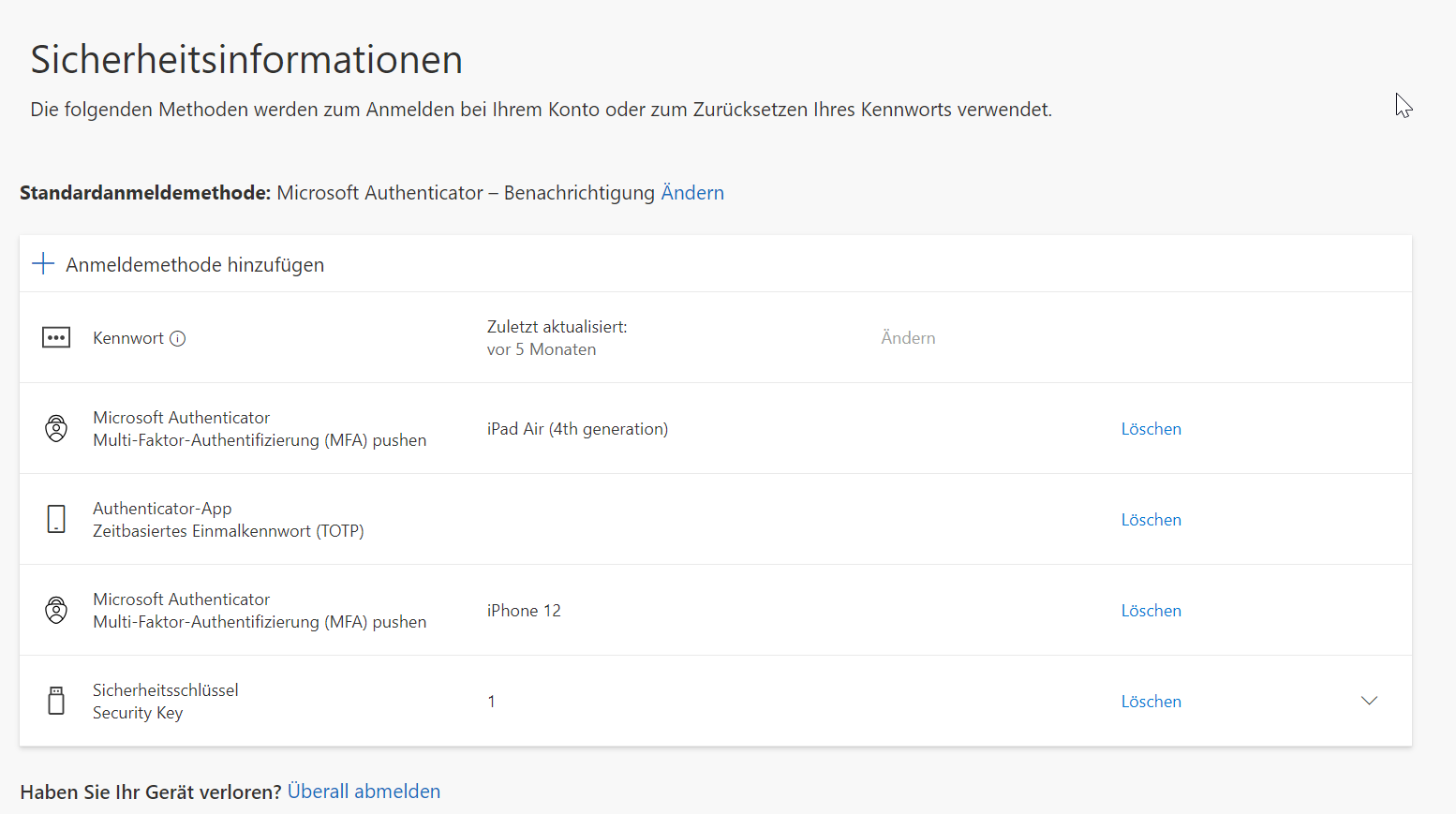Image resolution: width=1456 pixels, height=814 pixels.
Task: Open Anmeldemethode hinzufügen
Action: click(195, 265)
